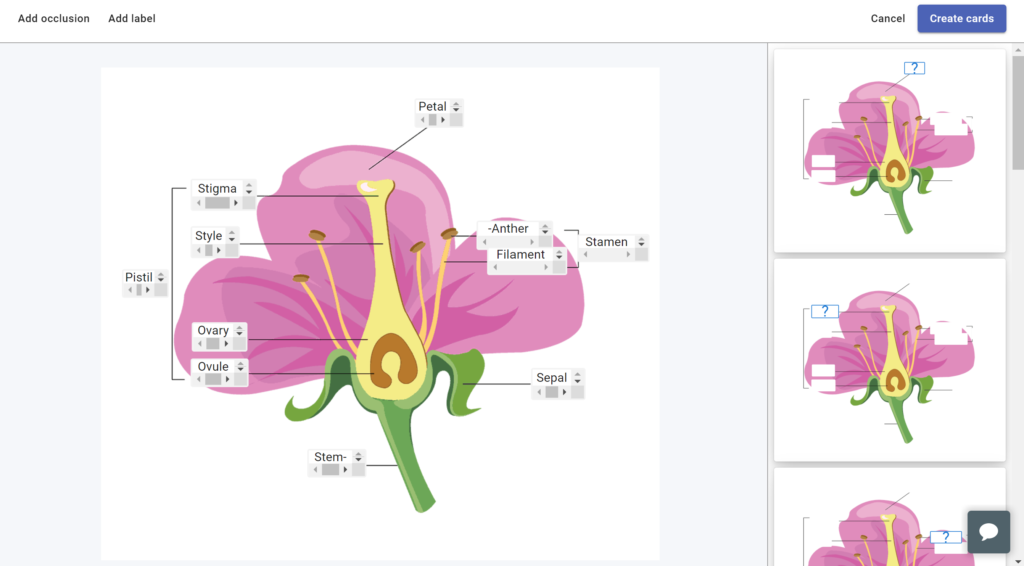1024x566 pixels.
Task: Click the Stigma label horizontal scrollbar thumb
Action: pos(217,203)
